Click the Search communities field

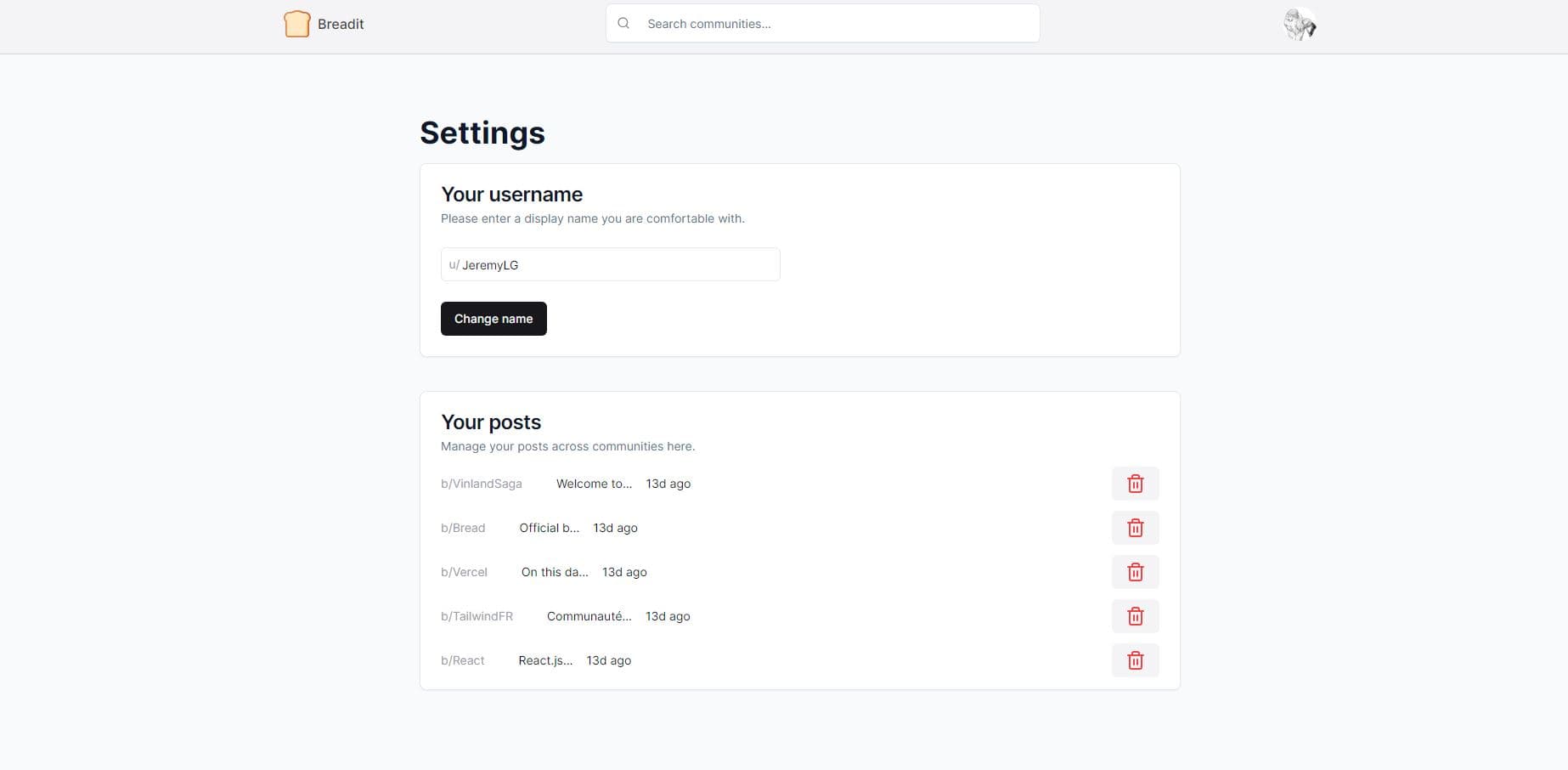(x=822, y=23)
